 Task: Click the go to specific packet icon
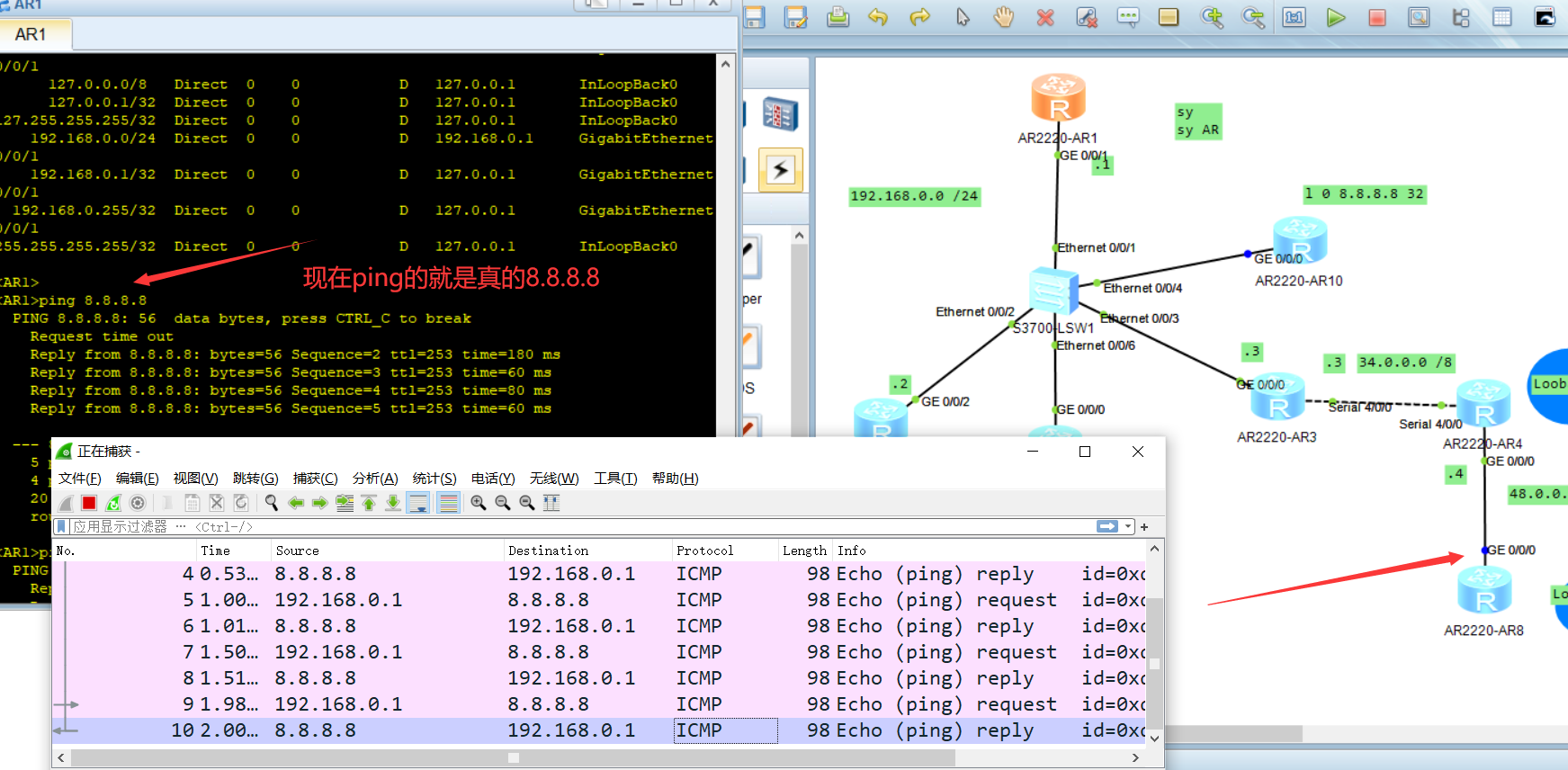tap(345, 503)
